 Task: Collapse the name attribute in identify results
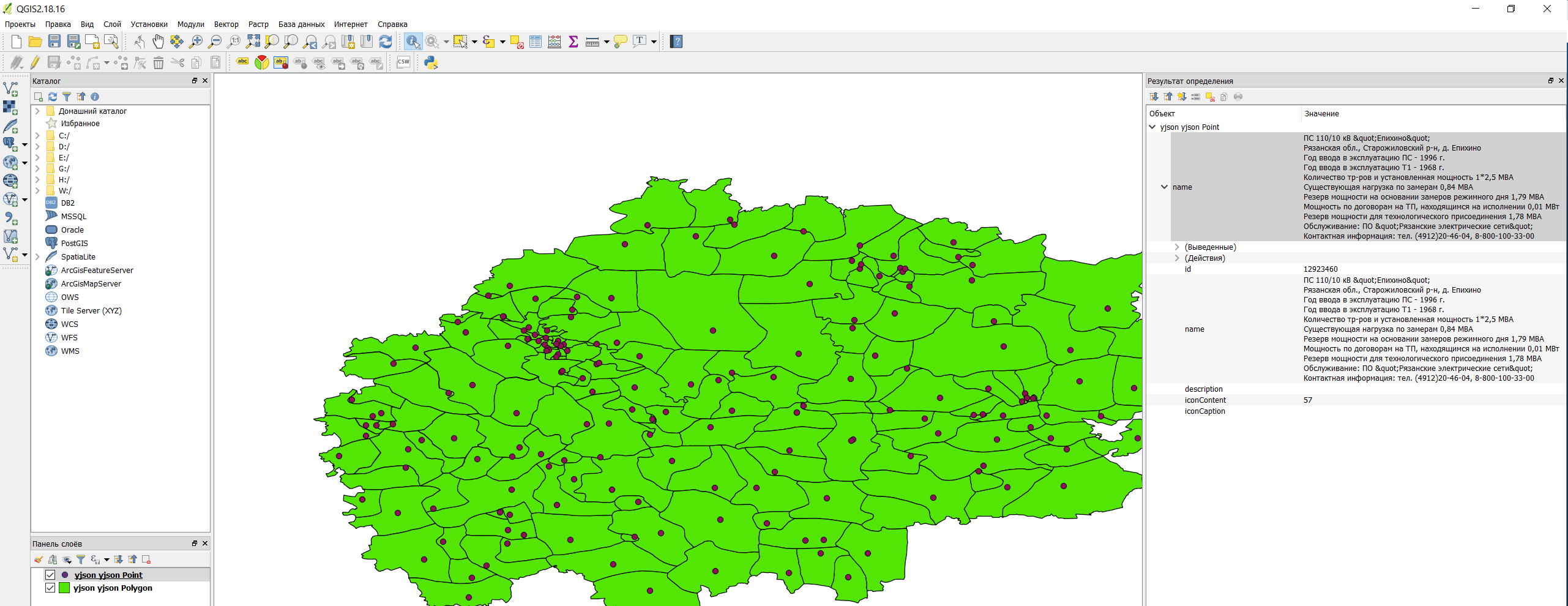tap(1163, 187)
